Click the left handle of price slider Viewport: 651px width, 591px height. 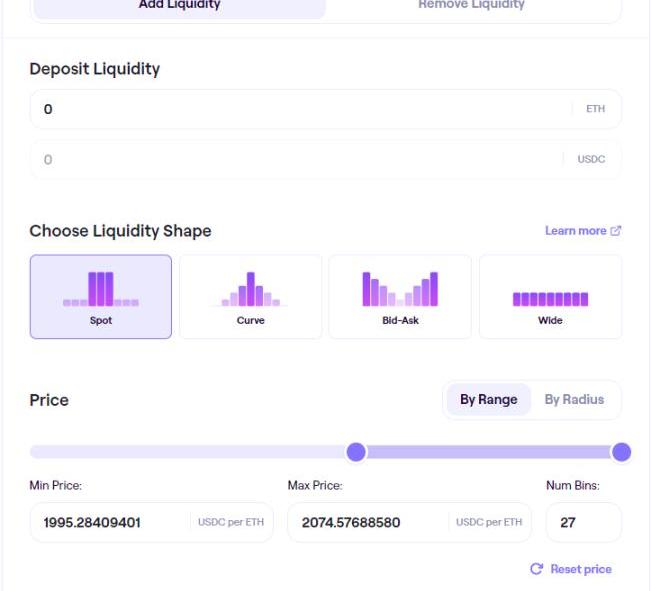[356, 452]
